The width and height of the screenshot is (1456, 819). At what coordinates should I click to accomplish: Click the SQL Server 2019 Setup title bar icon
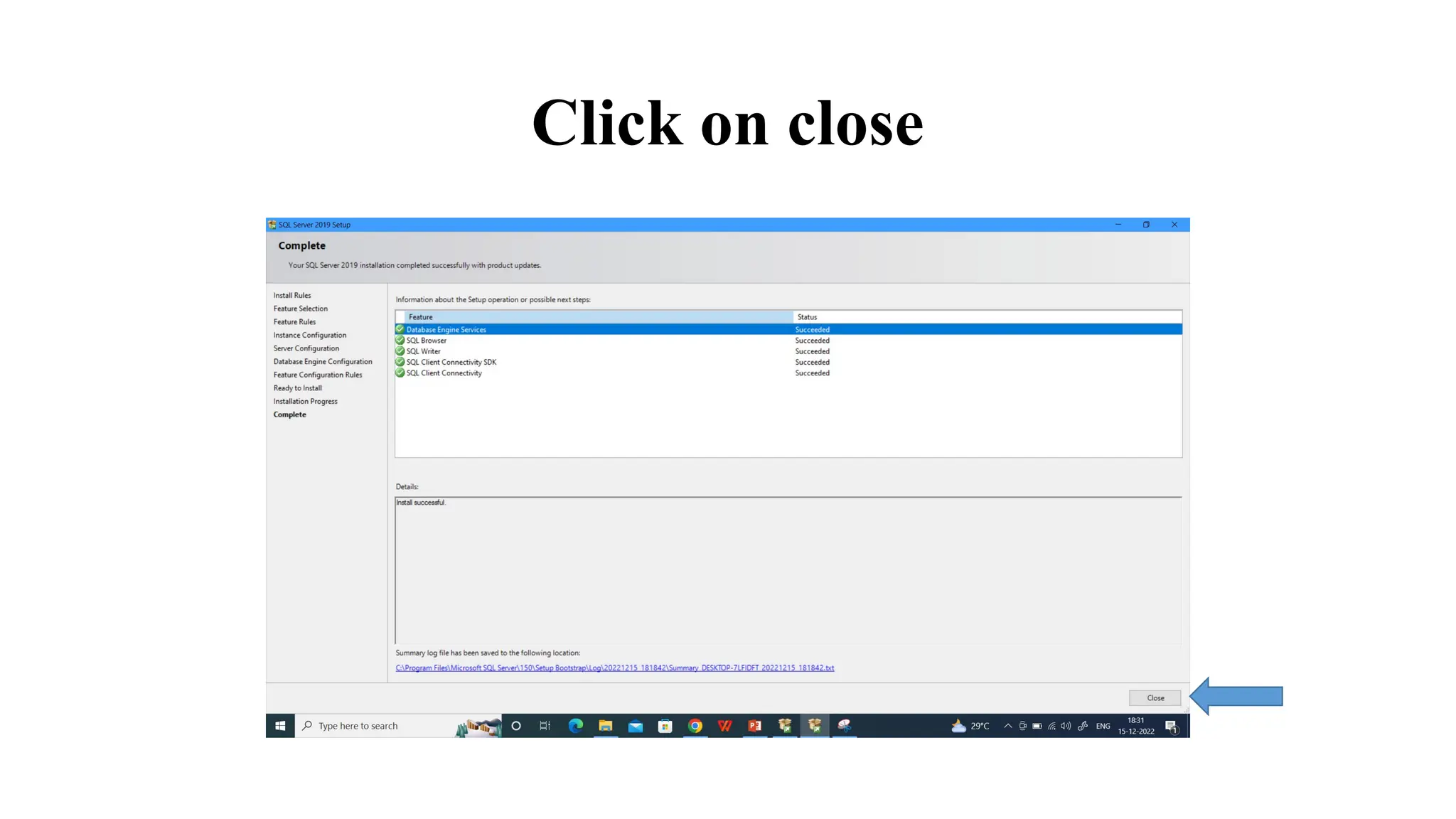272,225
